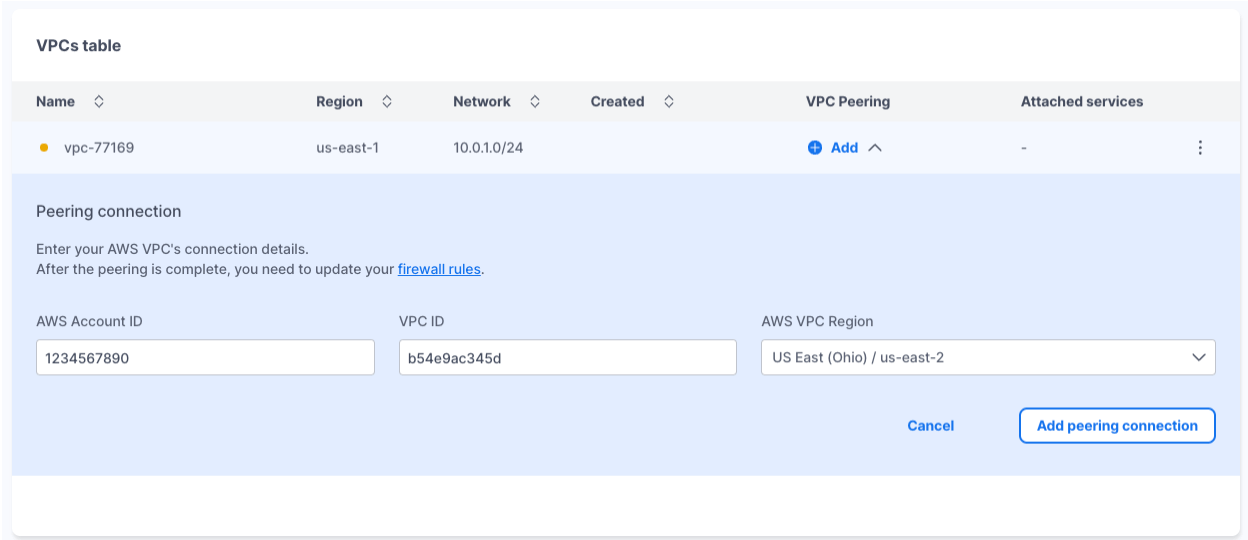The height and width of the screenshot is (540, 1248).
Task: Click the us-east-1 region cell
Action: point(347,148)
